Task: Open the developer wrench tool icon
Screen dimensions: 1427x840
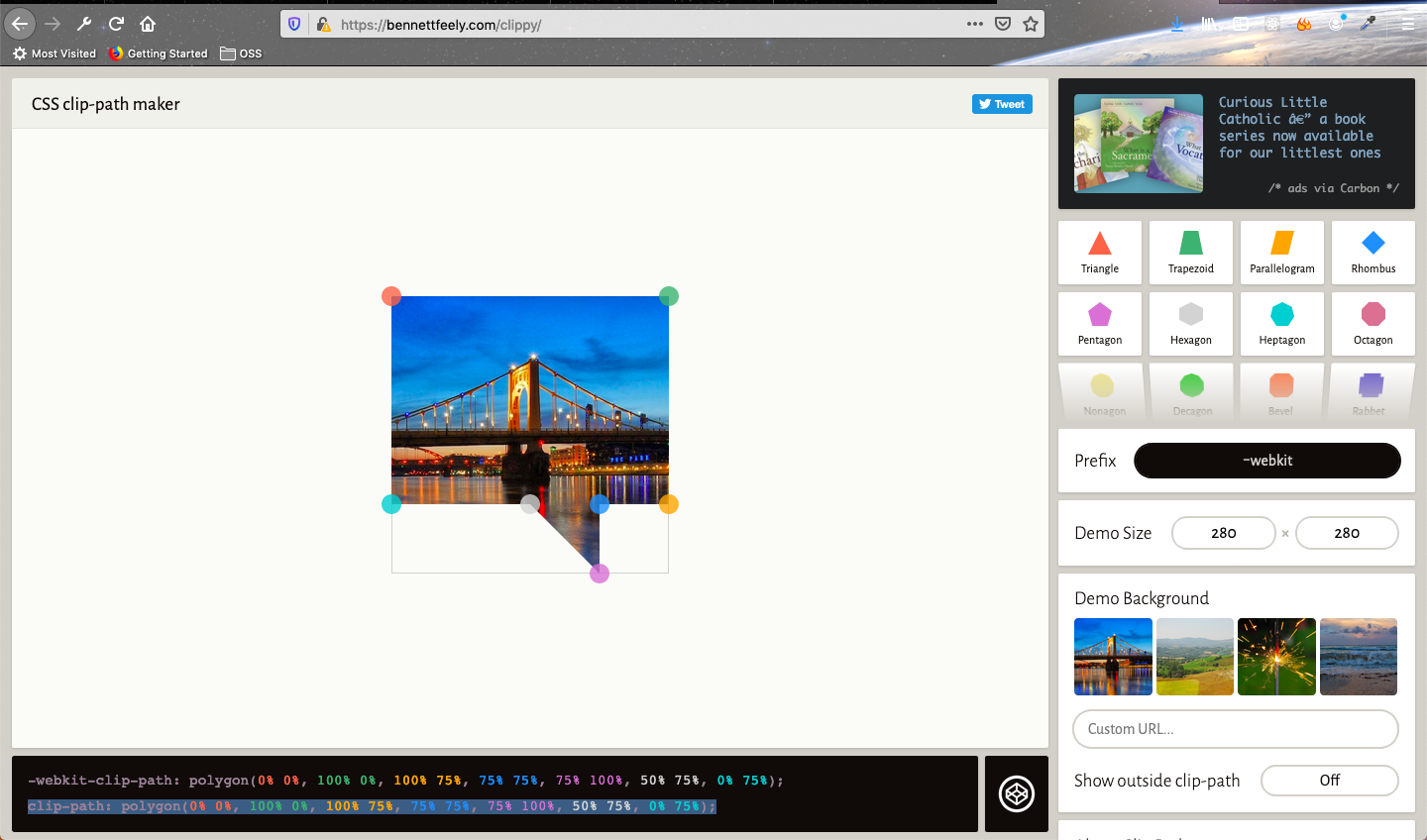Action: [84, 24]
